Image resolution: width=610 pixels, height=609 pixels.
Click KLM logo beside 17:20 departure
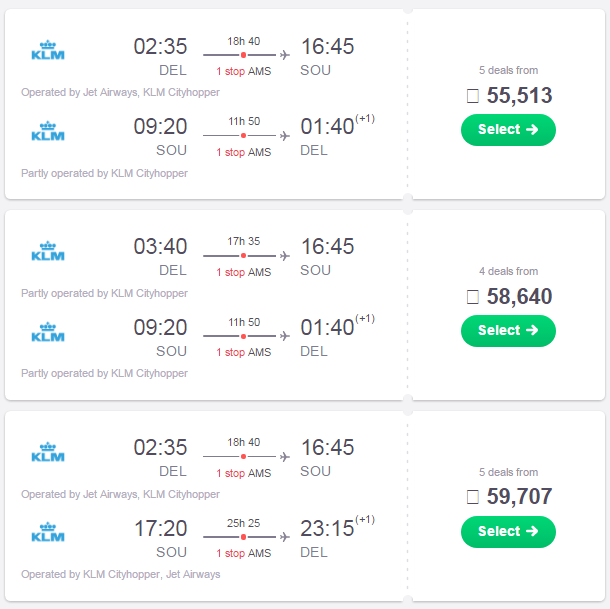[48, 533]
